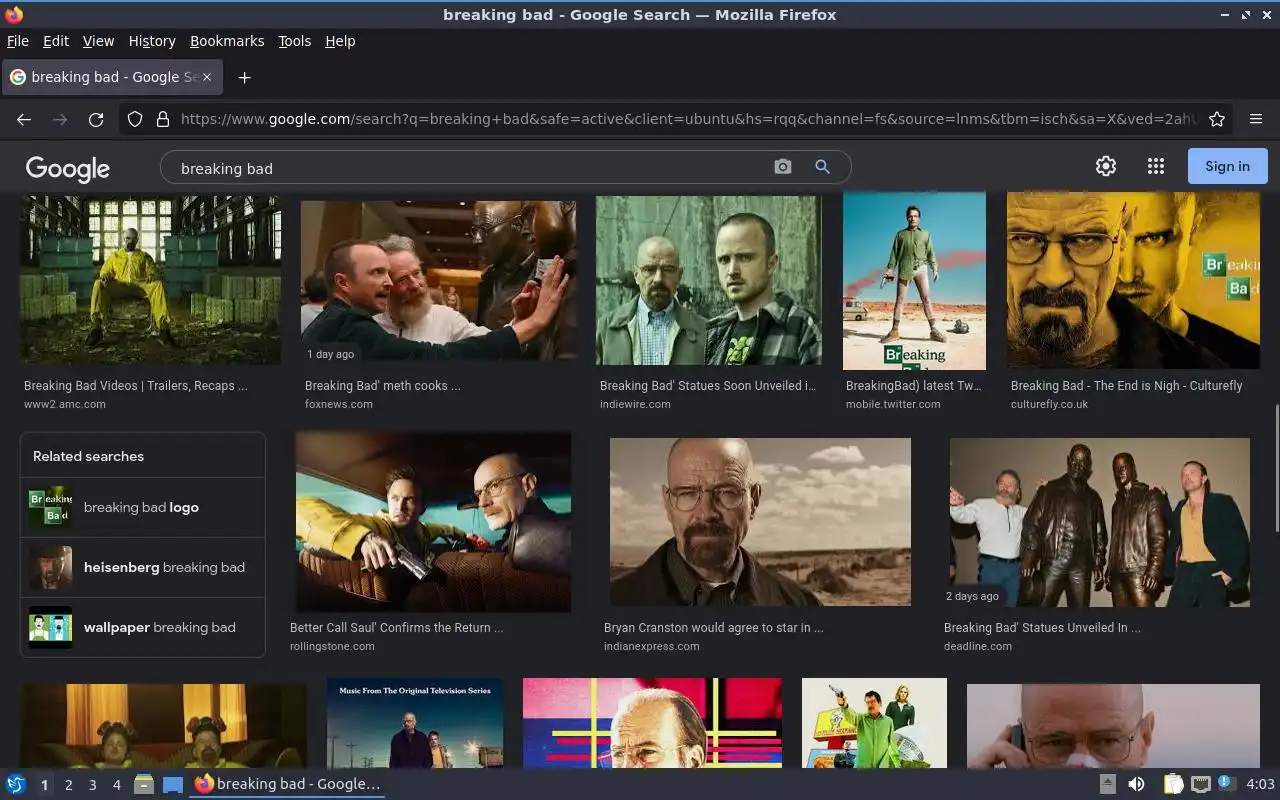Open tracking protection shield icon
This screenshot has height=800, width=1280.
click(x=135, y=119)
